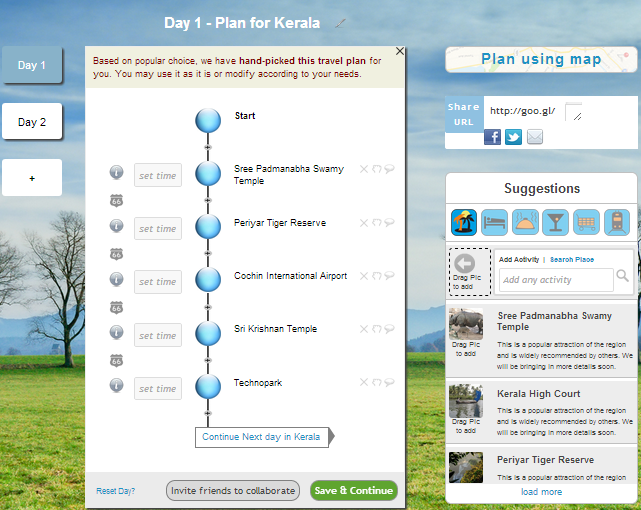Viewport: 641px width, 510px height.
Task: Expand Continue Next day in Kerala
Action: [262, 437]
